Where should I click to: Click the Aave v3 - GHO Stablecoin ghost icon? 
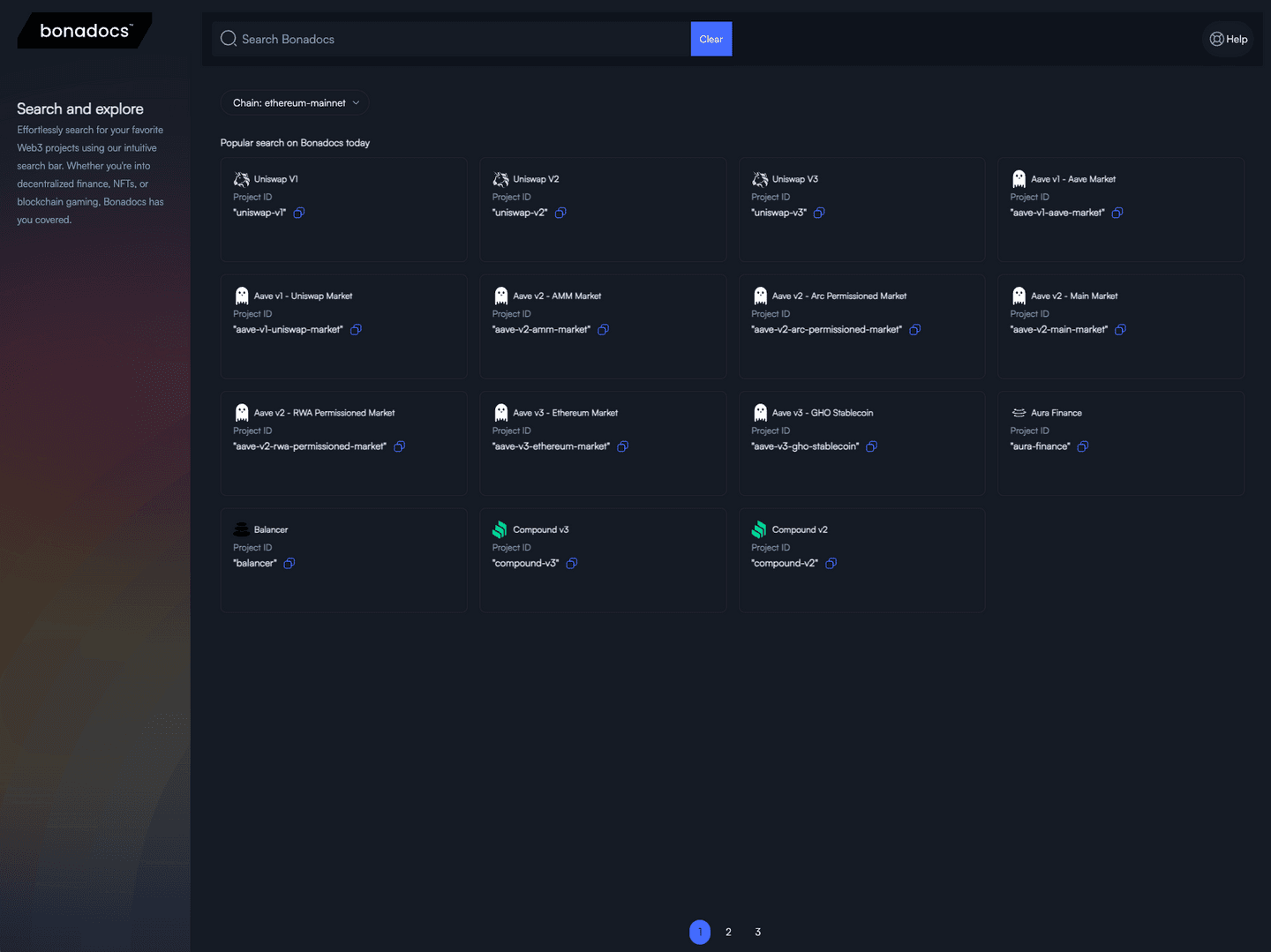pos(760,413)
